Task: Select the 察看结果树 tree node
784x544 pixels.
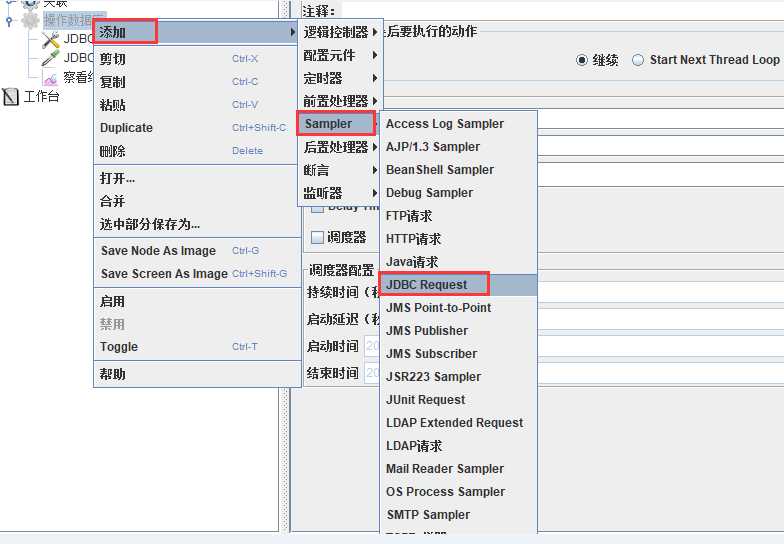Action: pyautogui.click(x=78, y=78)
